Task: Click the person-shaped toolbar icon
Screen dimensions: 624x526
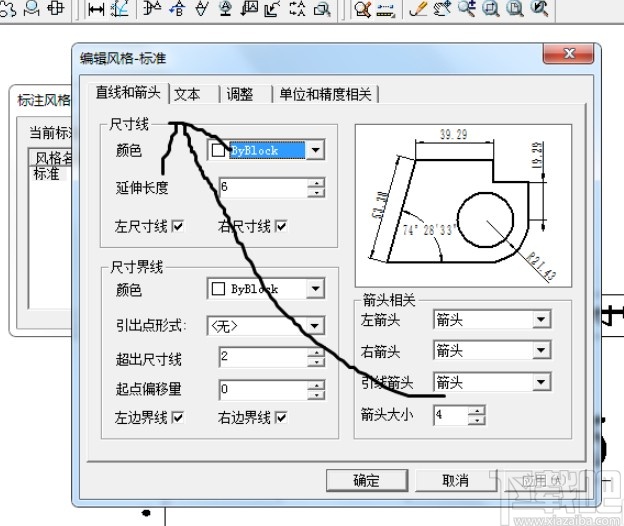Action: [32, 9]
